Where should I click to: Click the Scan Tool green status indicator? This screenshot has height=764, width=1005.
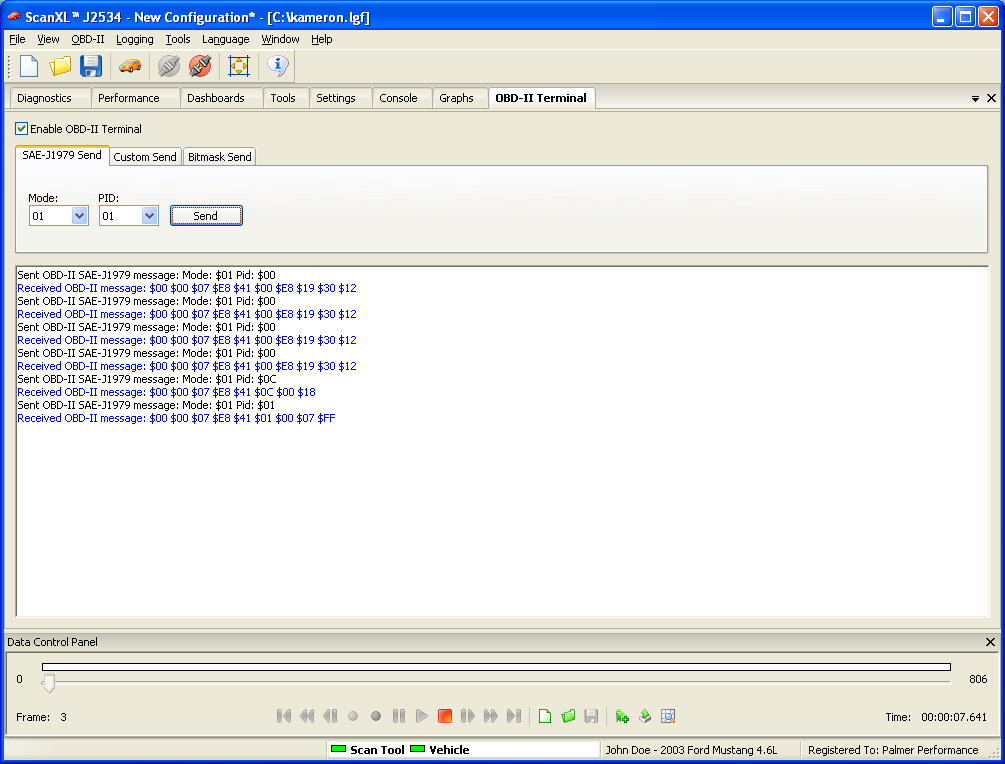pyautogui.click(x=338, y=749)
